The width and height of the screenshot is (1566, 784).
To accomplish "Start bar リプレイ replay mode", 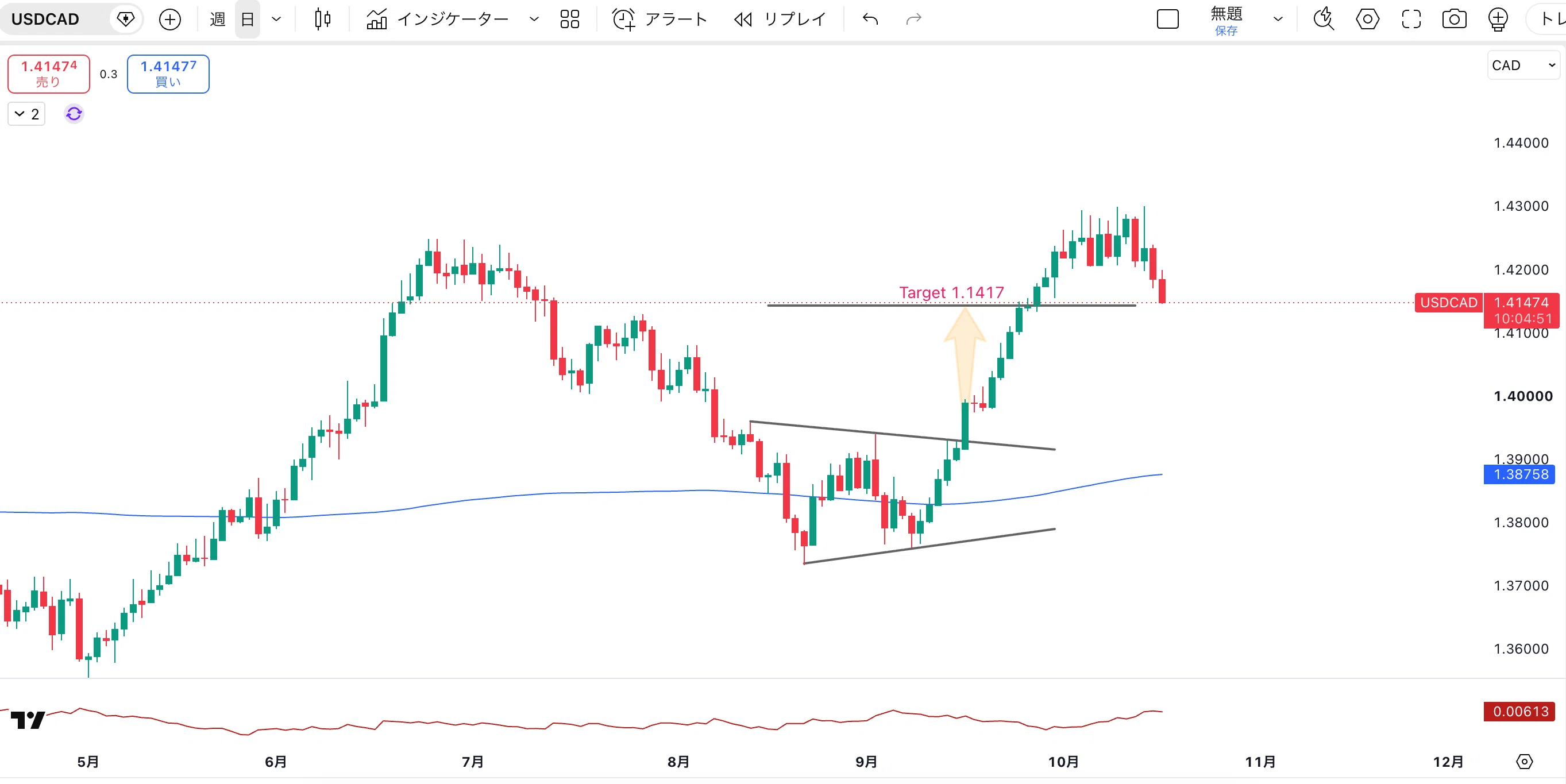I will tap(780, 20).
